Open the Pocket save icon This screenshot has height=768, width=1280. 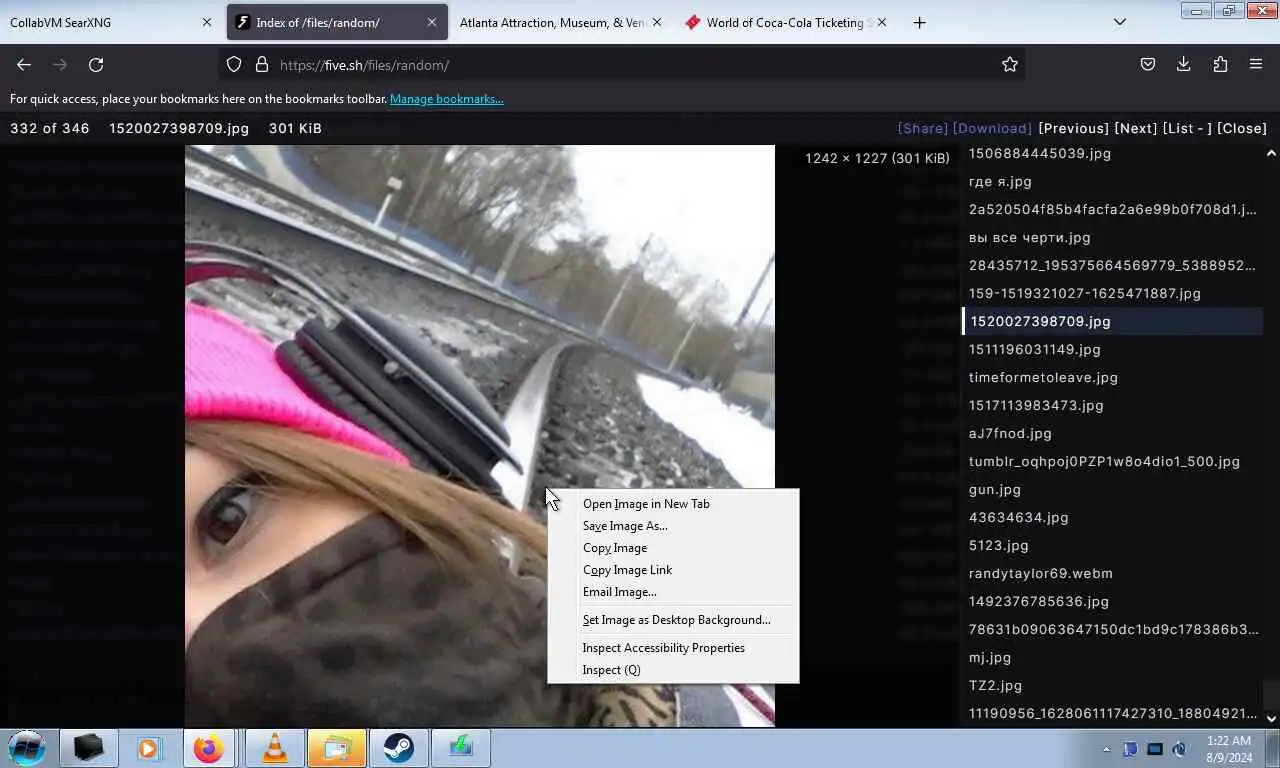(x=1148, y=64)
